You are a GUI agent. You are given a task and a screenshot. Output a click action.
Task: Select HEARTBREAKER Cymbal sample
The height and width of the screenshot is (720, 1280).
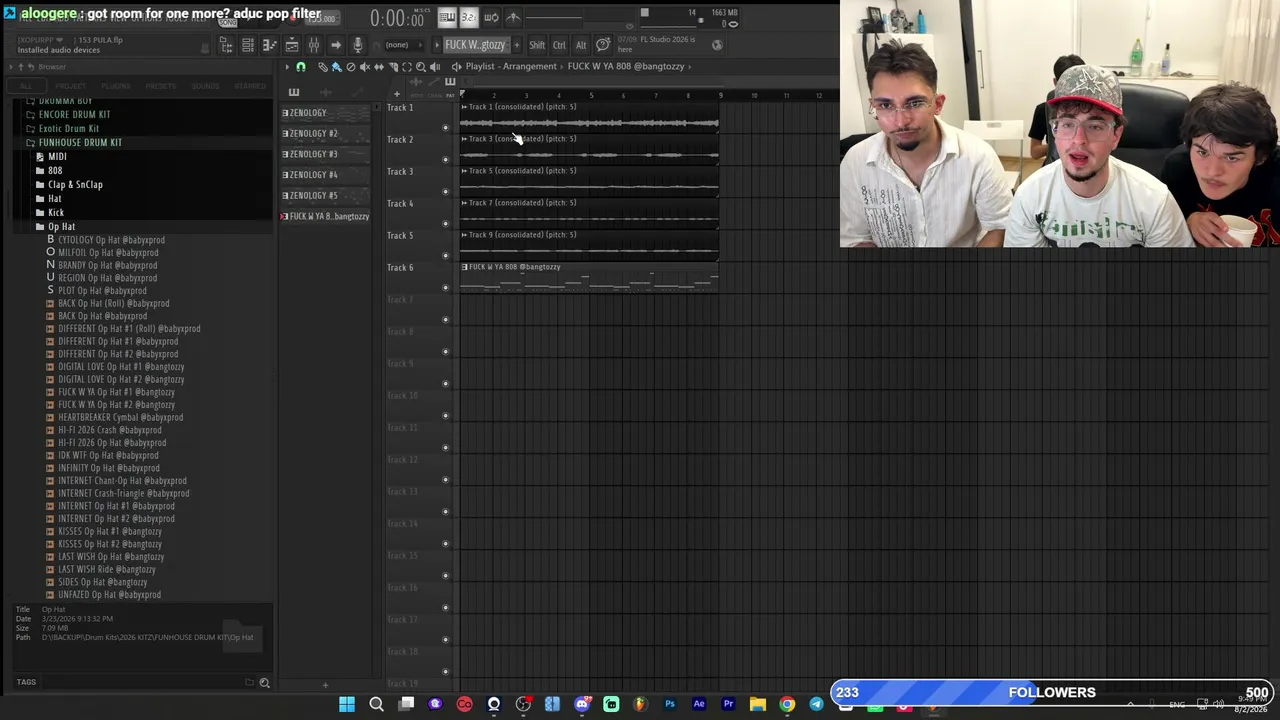pos(120,418)
